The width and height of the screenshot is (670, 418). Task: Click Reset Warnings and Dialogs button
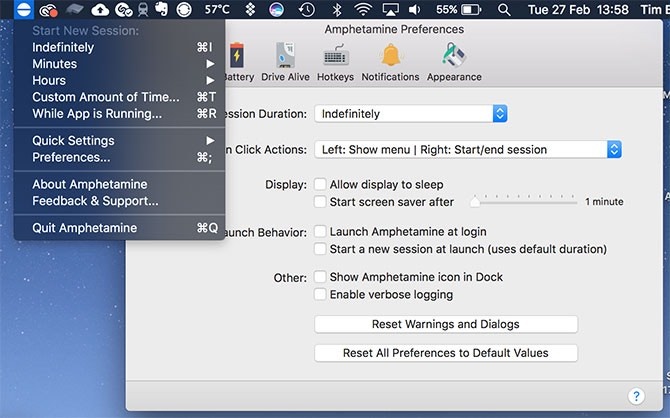446,325
